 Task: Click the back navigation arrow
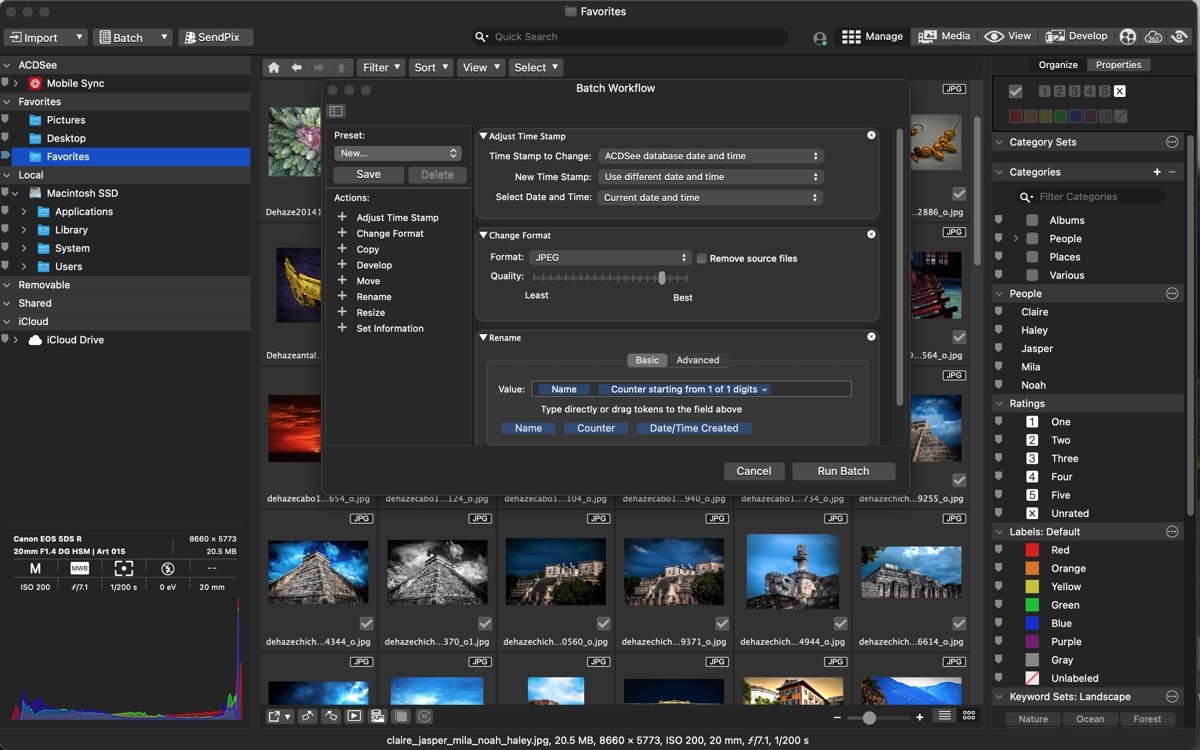tap(296, 68)
